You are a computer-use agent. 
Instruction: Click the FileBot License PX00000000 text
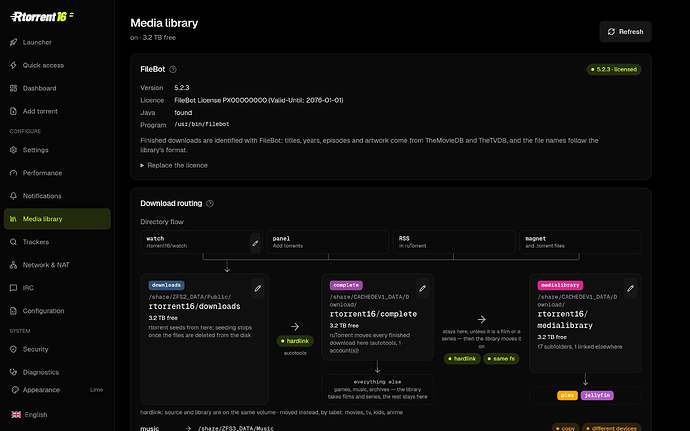[x=259, y=100]
